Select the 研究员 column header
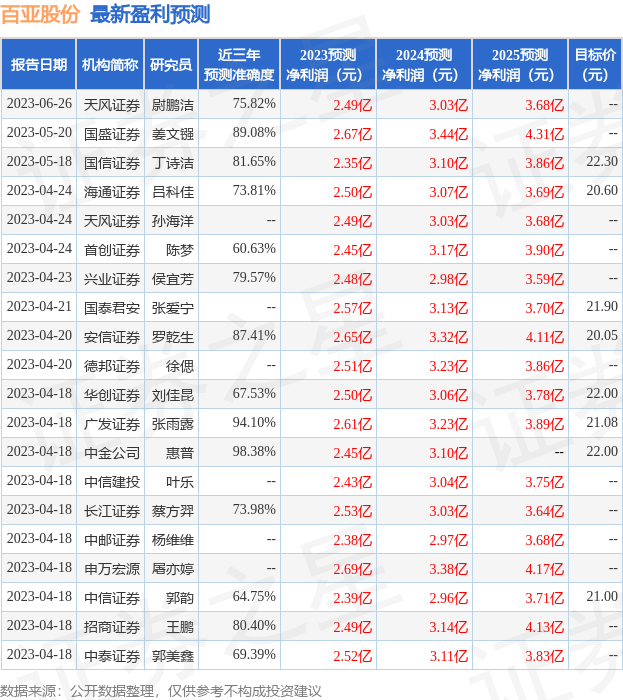Screen dimensions: 623x700 click(x=171, y=64)
